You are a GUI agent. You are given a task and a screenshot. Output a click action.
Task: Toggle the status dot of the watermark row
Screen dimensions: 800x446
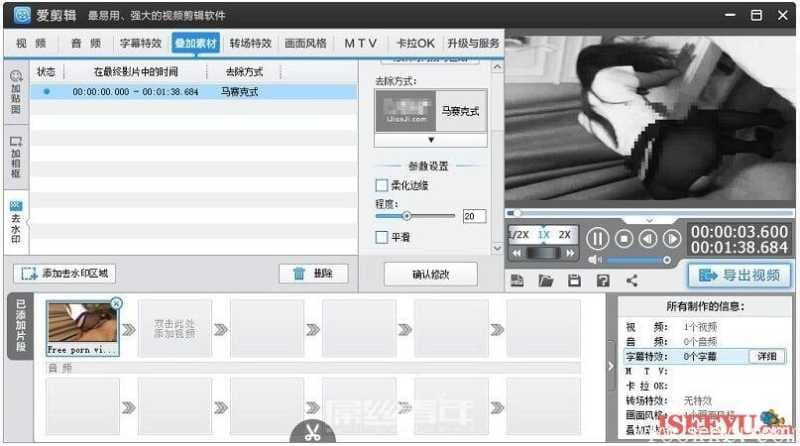pyautogui.click(x=46, y=91)
